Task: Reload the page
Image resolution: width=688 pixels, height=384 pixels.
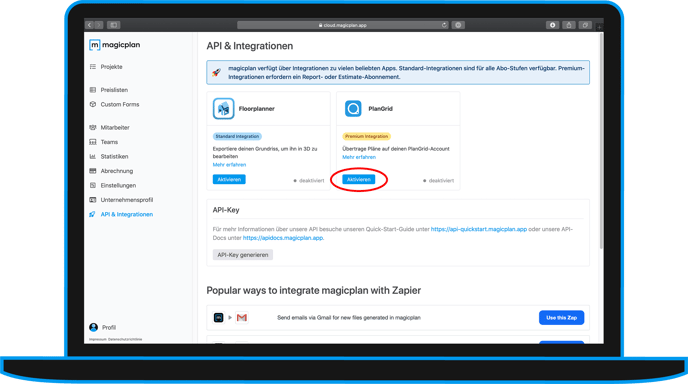Action: tap(444, 25)
